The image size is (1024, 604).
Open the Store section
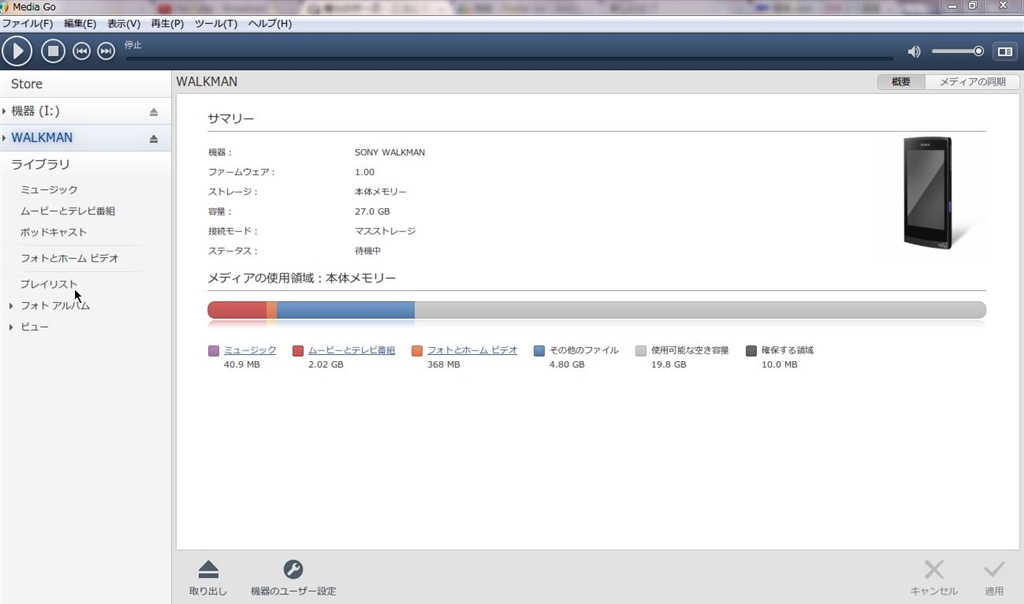[x=27, y=84]
